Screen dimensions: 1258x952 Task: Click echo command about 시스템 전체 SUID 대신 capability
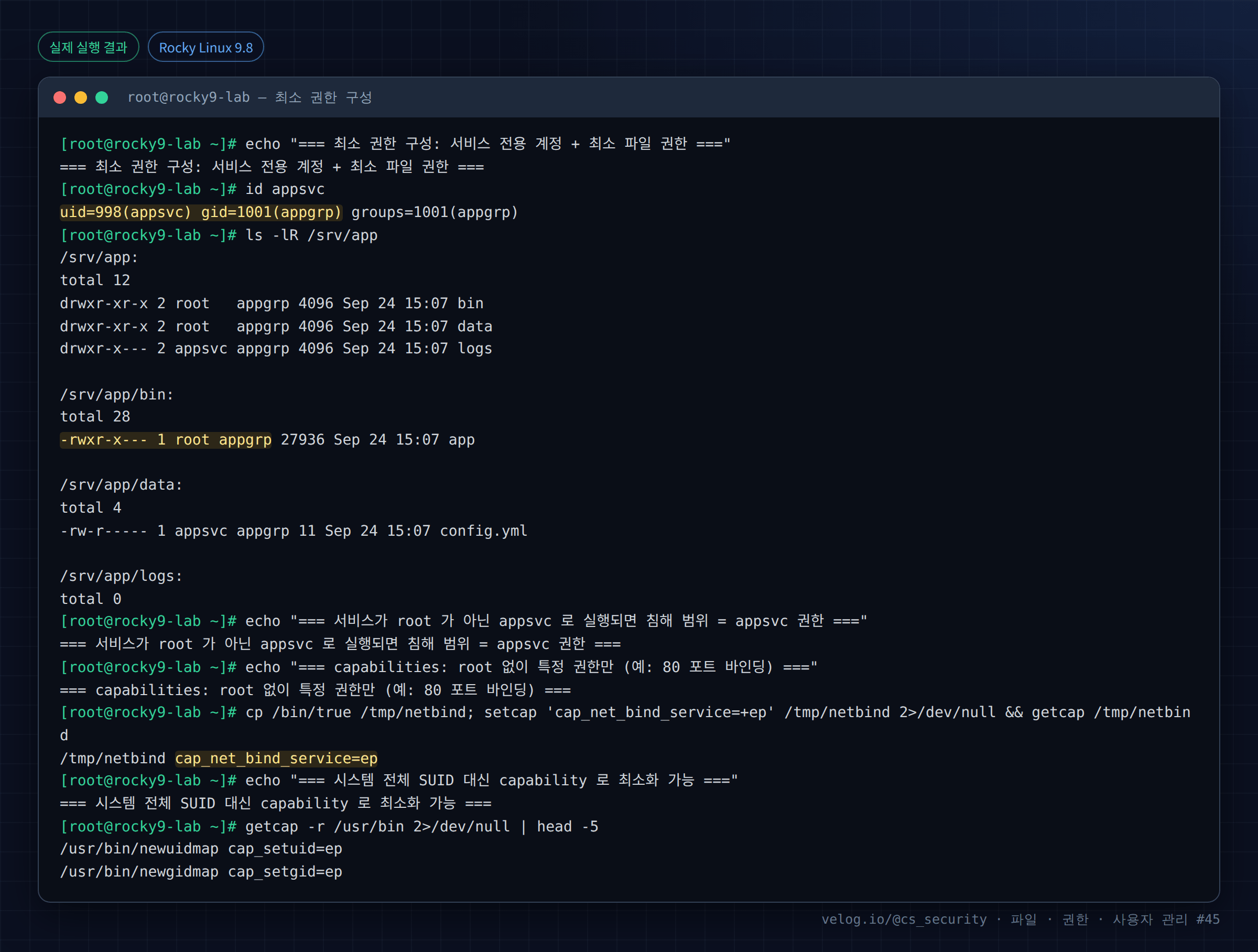point(399,780)
